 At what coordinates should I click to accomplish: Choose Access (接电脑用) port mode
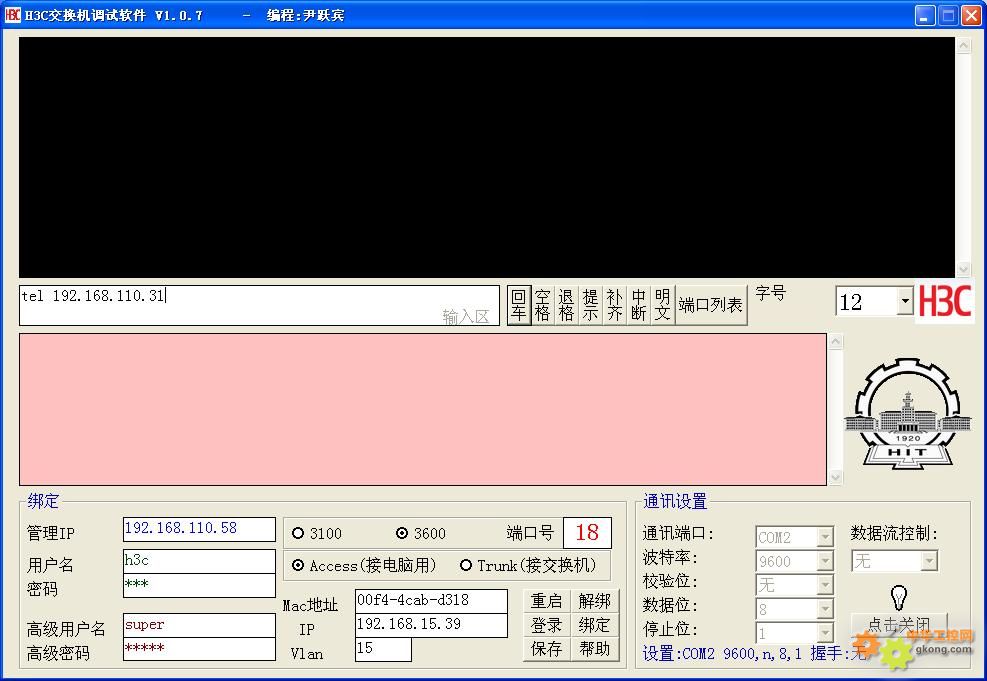tap(364, 565)
